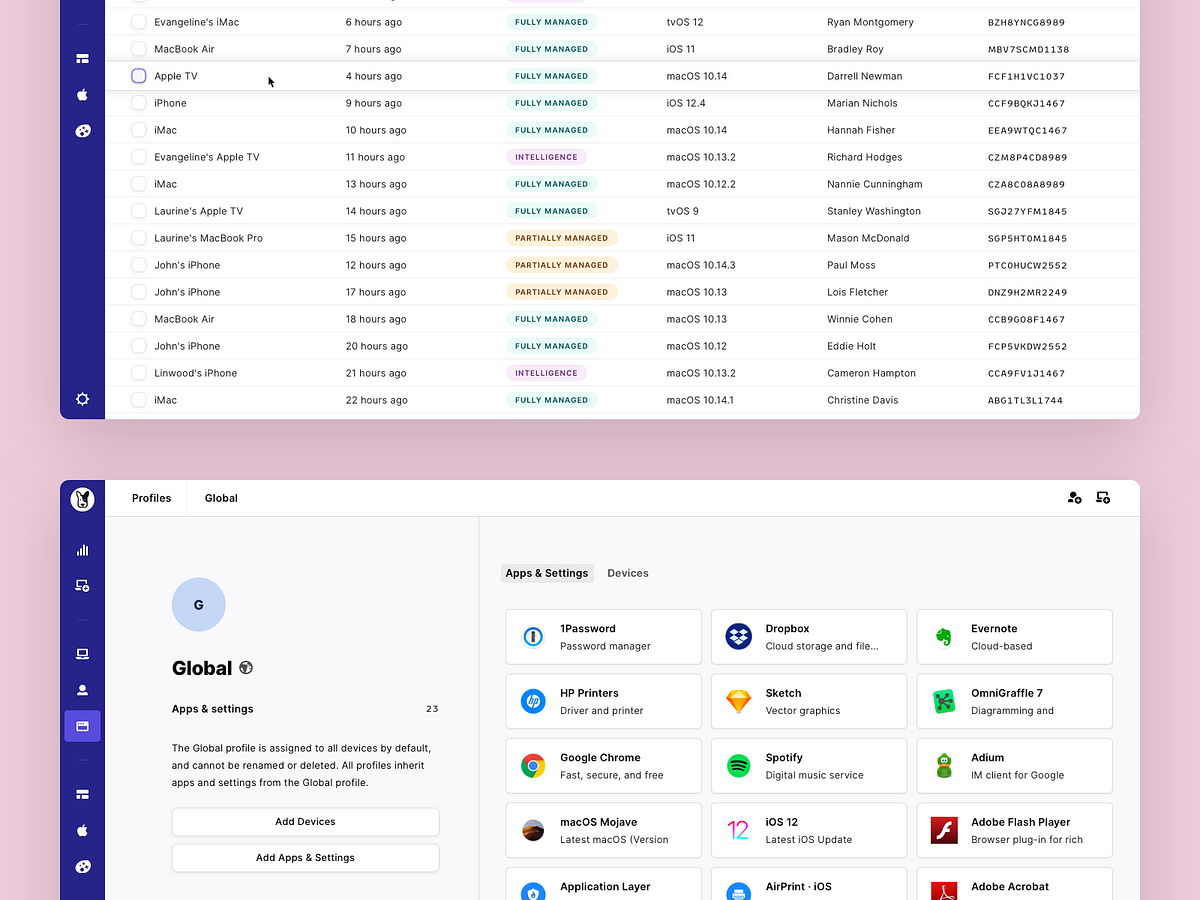This screenshot has width=1200, height=900.
Task: Open the Users person icon in the sidebar
Action: (x=82, y=689)
